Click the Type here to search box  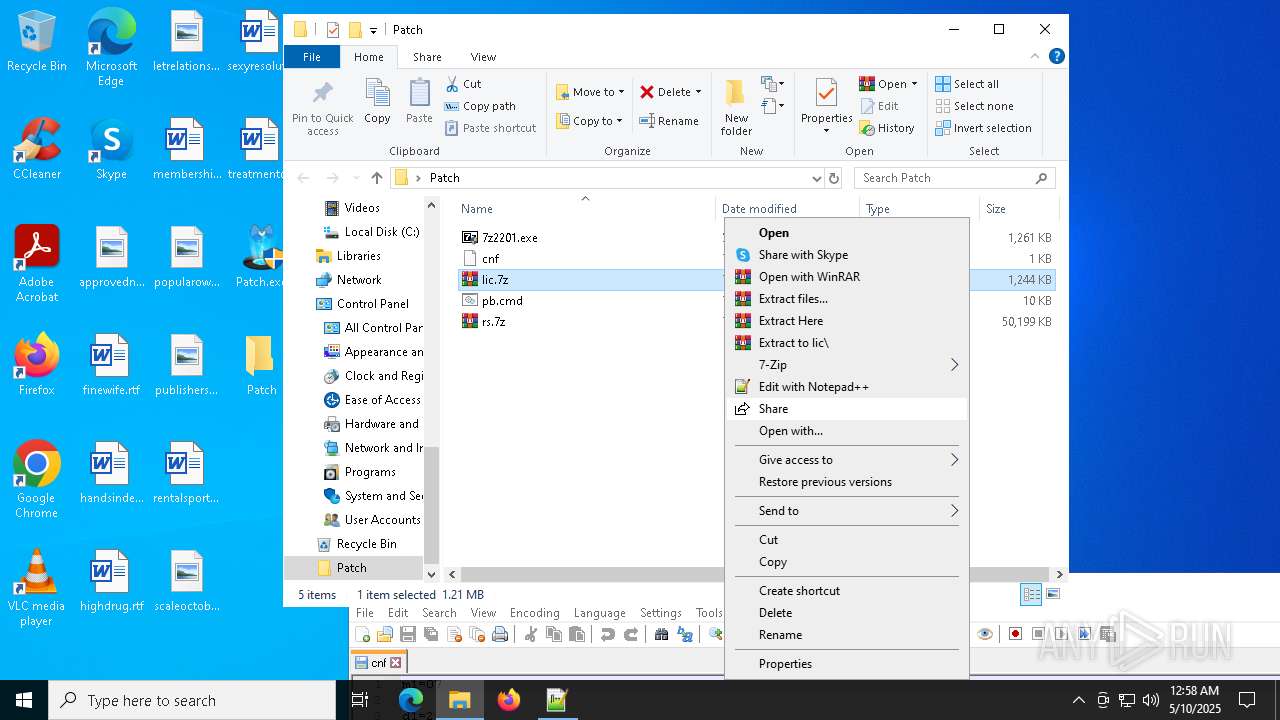click(192, 700)
